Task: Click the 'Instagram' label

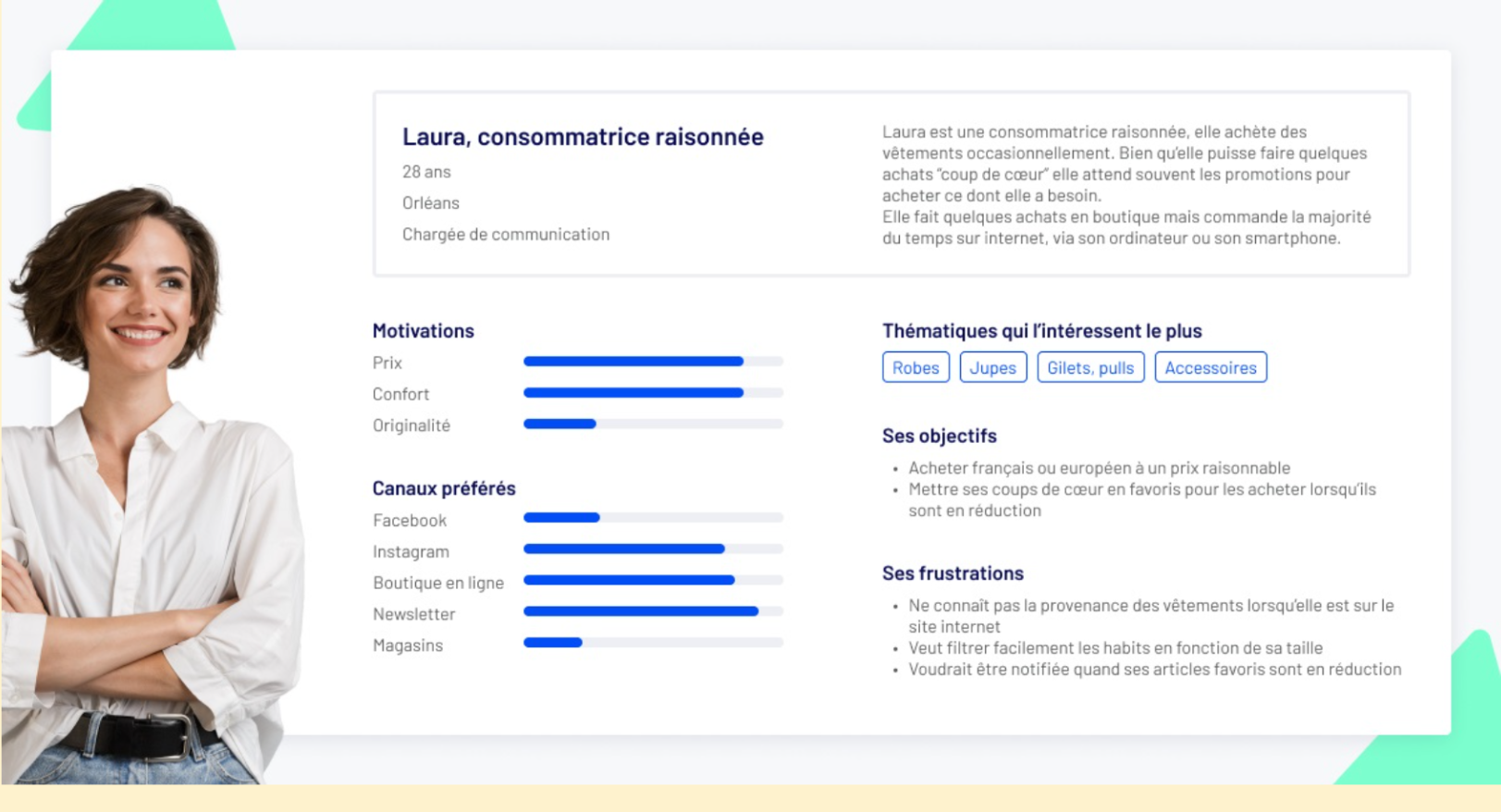Action: [411, 552]
